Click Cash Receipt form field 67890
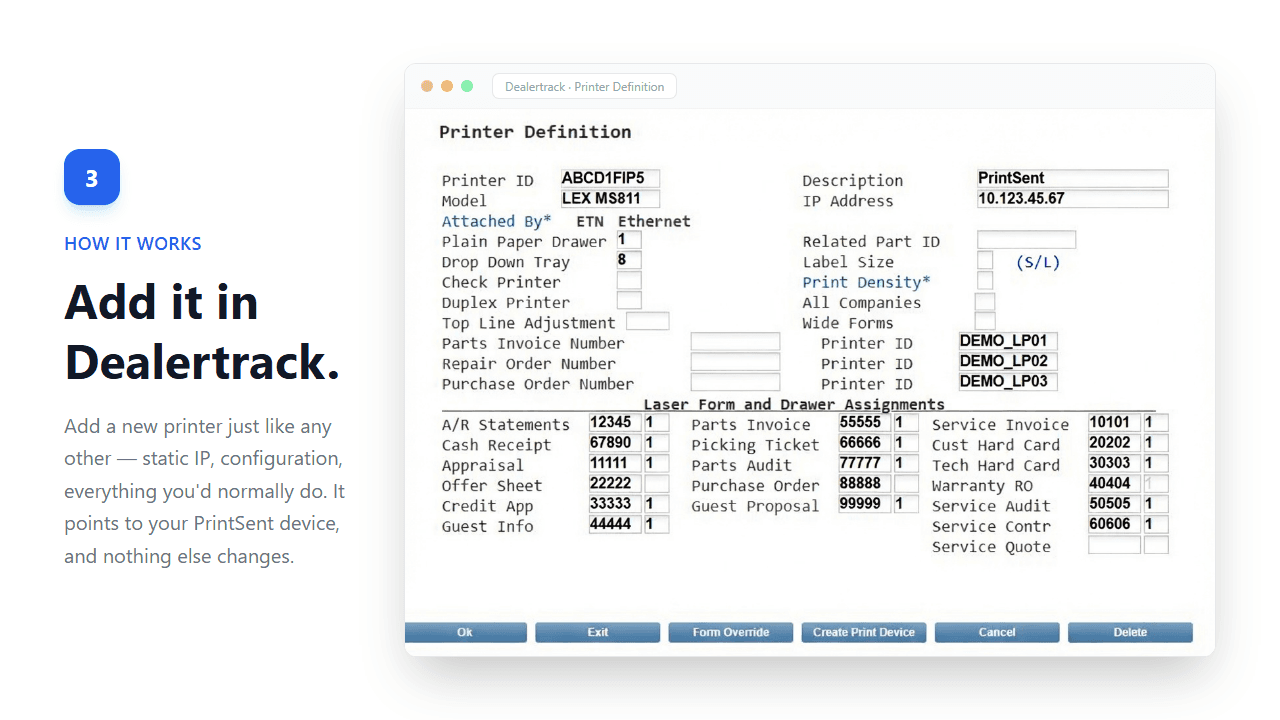Screen dimensions: 1280x720 (x=615, y=443)
